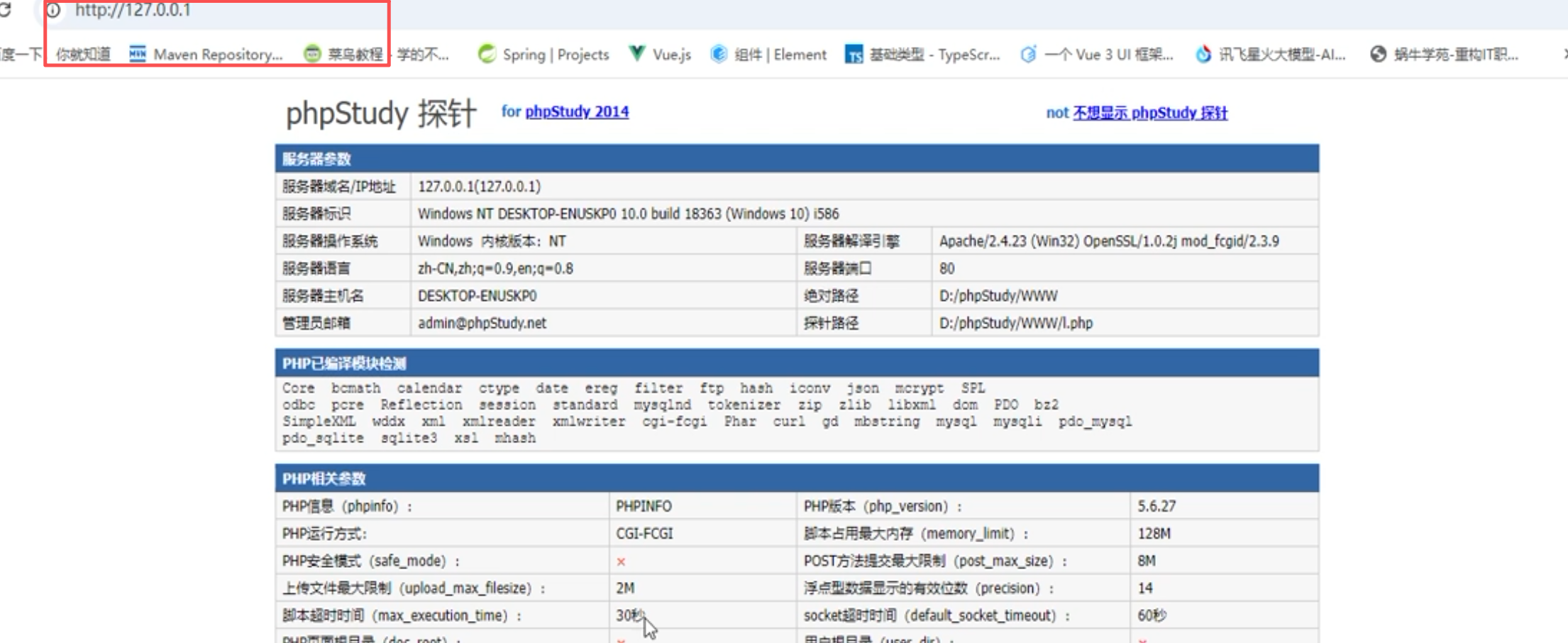This screenshot has width=1568, height=643.
Task: Open the 你就知道 bookmark
Action: [x=83, y=55]
